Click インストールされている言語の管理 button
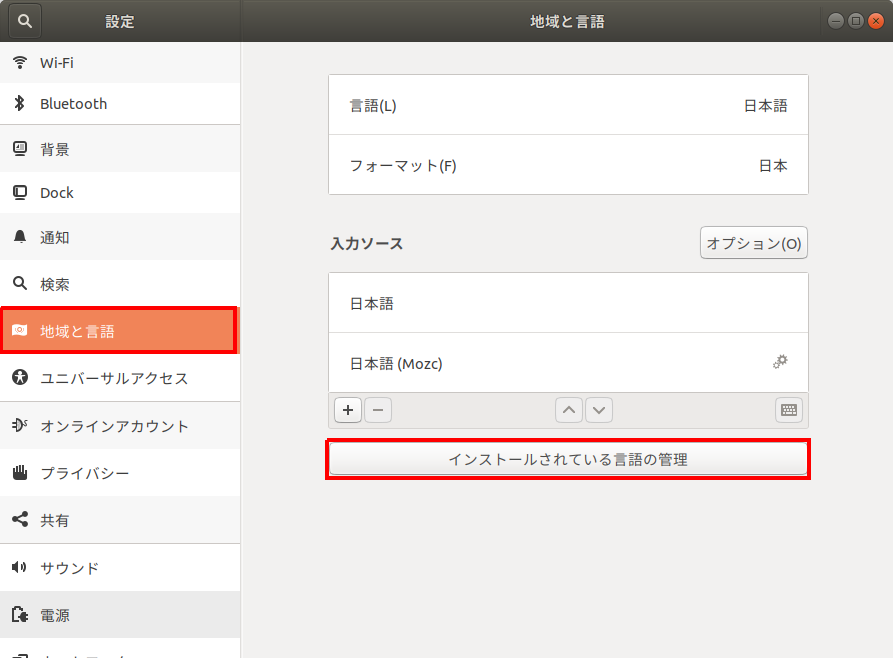The image size is (893, 658). [568, 460]
